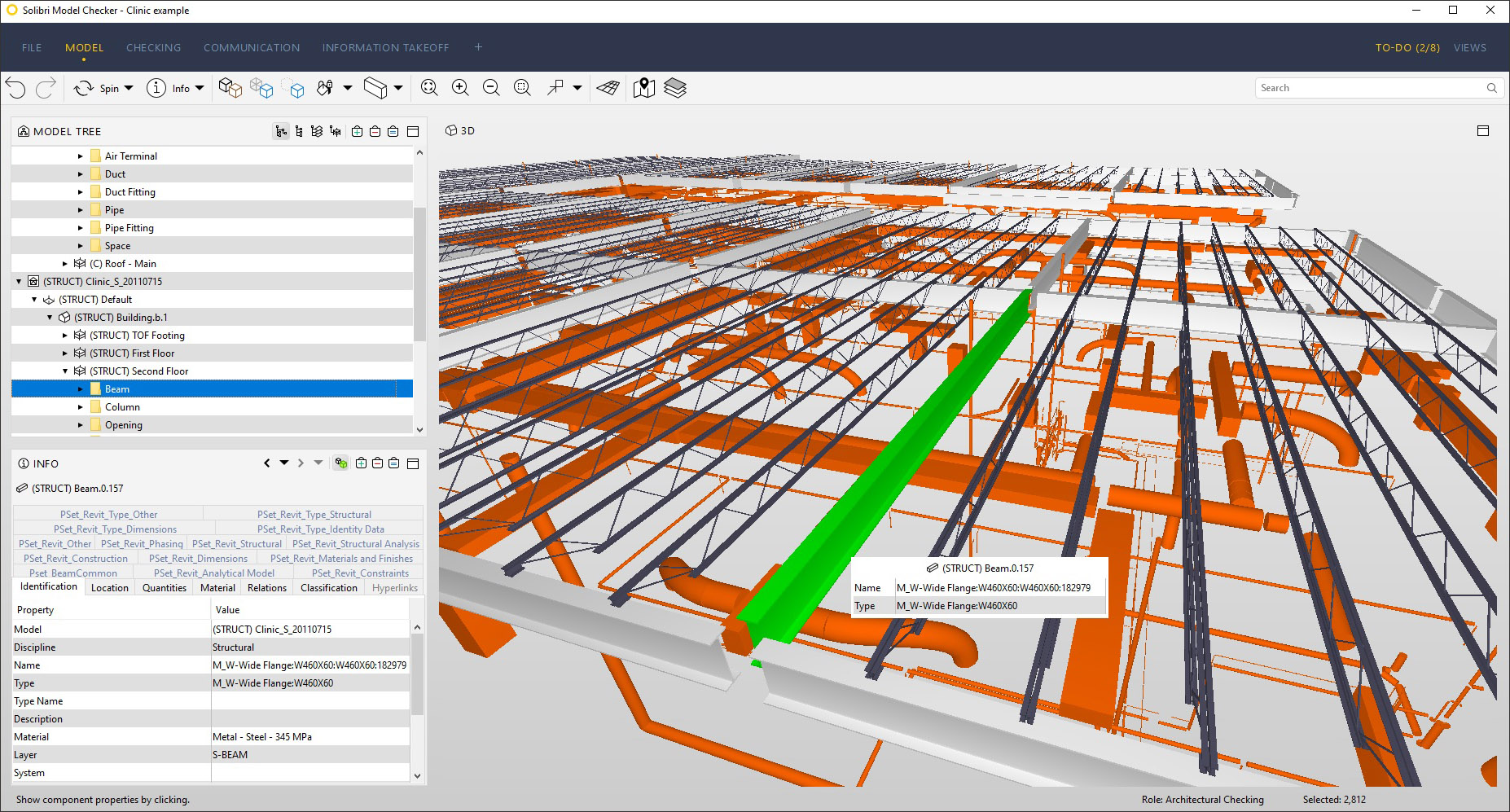The height and width of the screenshot is (812, 1510).
Task: Toggle the fourth tree-mode icon in Model Tree
Action: tap(335, 131)
